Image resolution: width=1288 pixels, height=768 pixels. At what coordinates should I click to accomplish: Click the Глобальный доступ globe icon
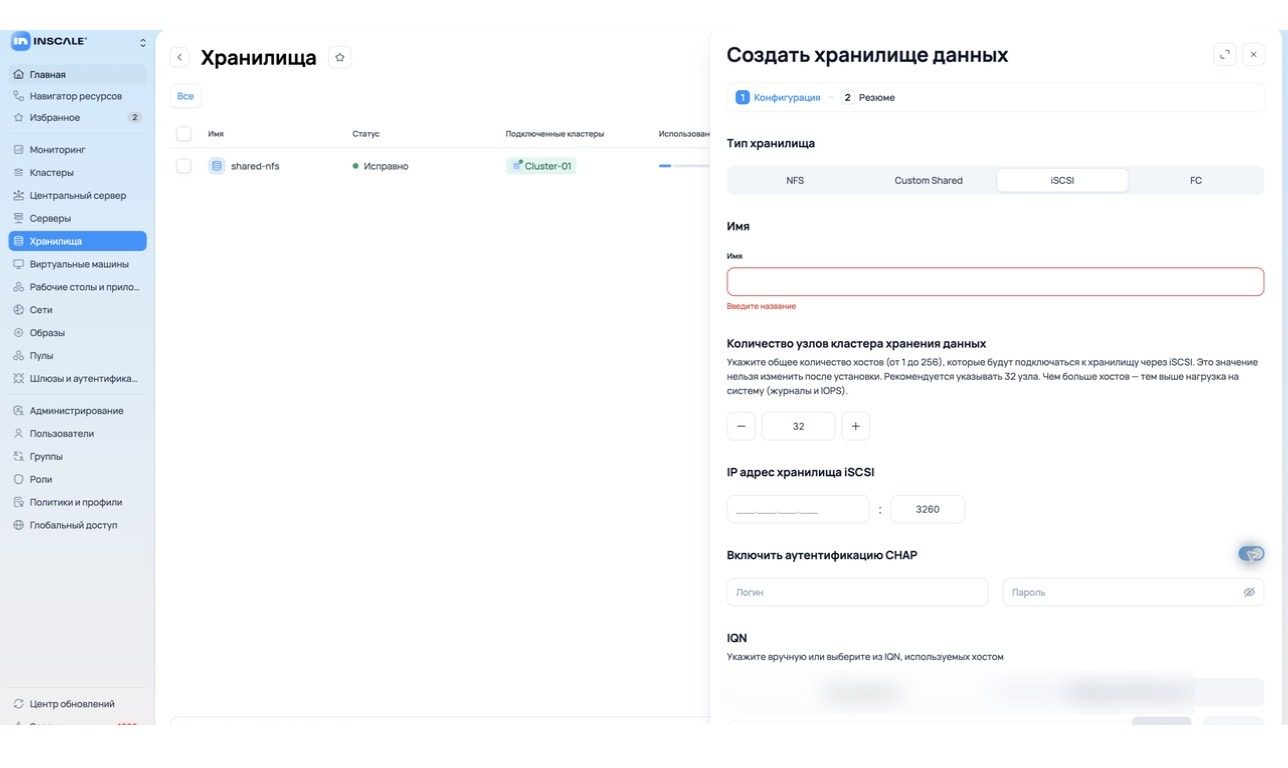coord(18,525)
